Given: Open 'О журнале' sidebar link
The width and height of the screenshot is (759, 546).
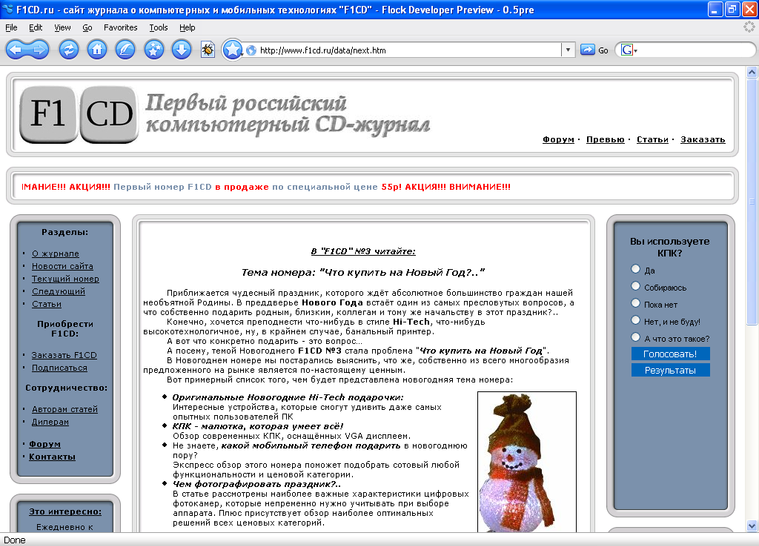Looking at the screenshot, I should click(x=55, y=254).
